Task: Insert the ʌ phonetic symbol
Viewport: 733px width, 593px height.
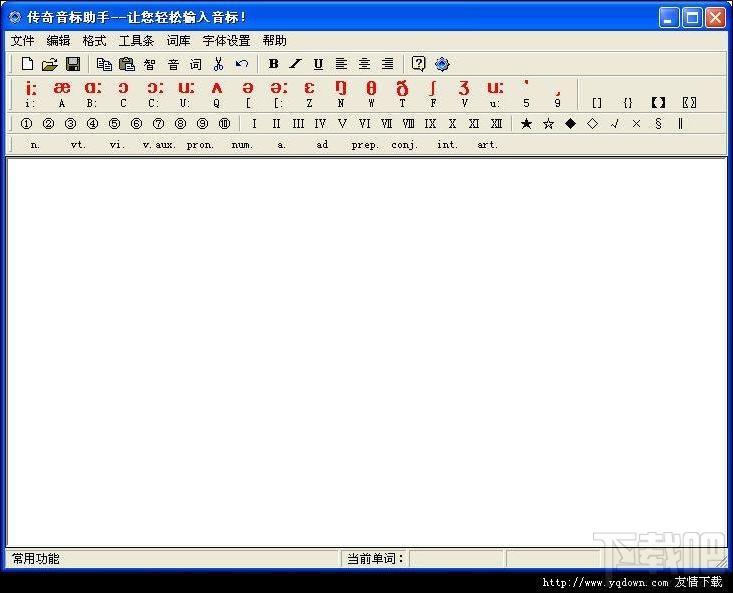Action: click(216, 94)
